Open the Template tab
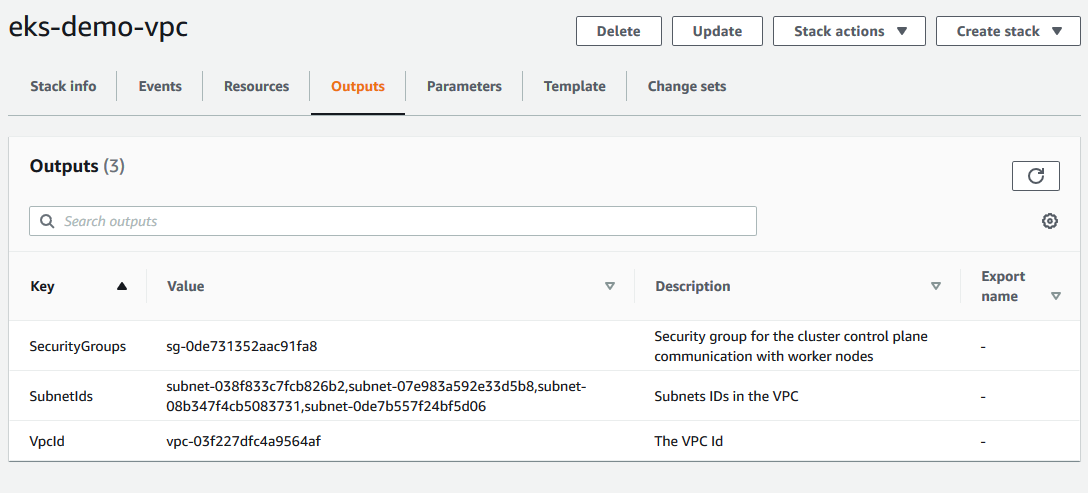 pyautogui.click(x=575, y=87)
